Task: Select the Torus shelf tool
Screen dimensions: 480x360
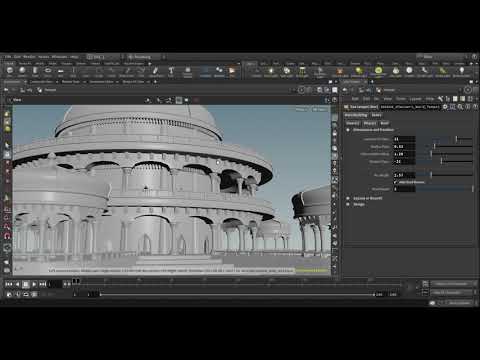Action: (48, 71)
